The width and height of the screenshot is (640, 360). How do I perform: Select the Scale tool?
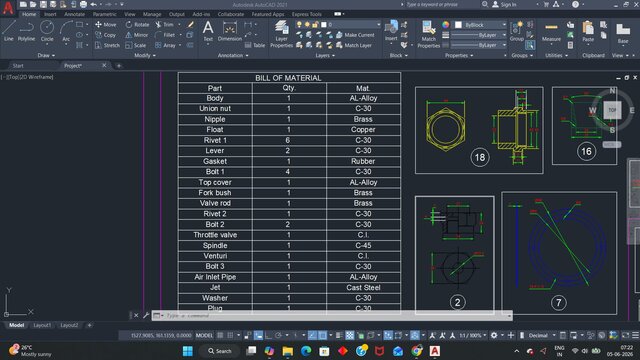(x=136, y=45)
